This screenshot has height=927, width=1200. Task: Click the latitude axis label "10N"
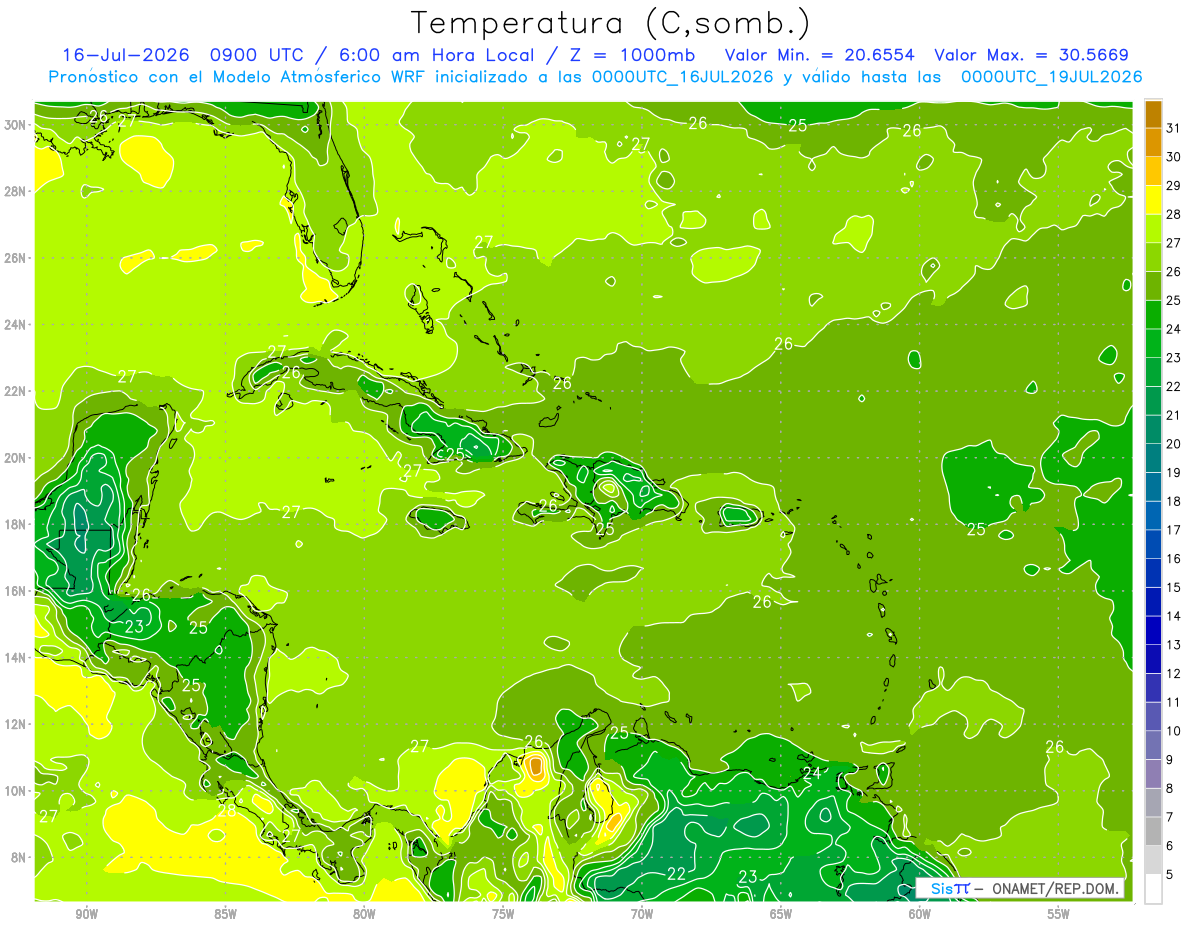coord(17,791)
